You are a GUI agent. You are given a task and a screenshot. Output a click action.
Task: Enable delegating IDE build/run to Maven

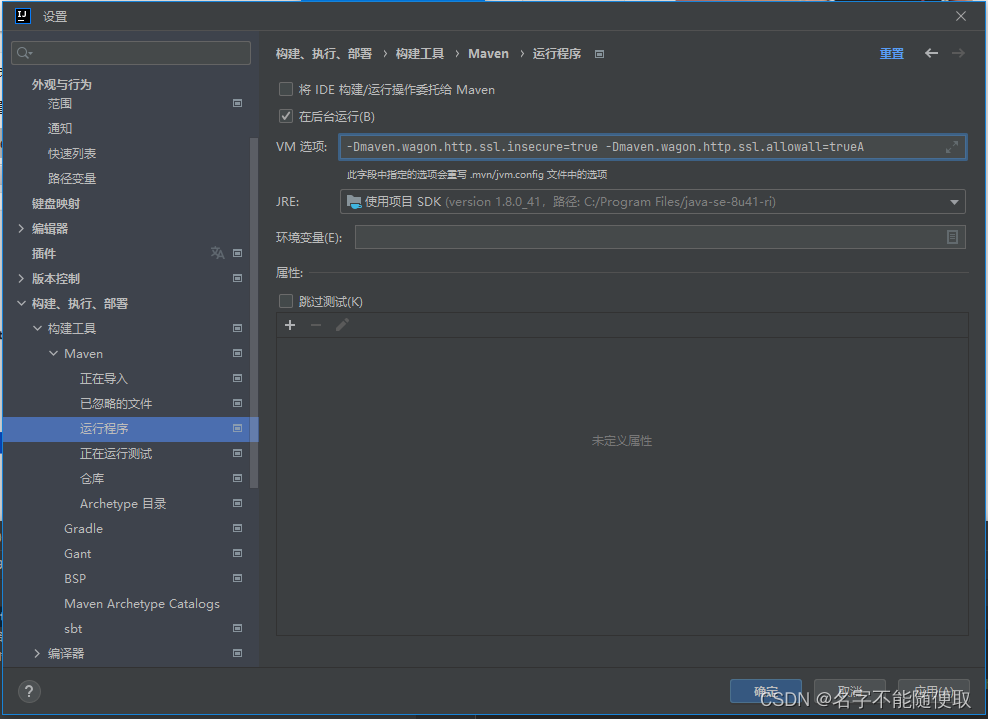(x=286, y=89)
